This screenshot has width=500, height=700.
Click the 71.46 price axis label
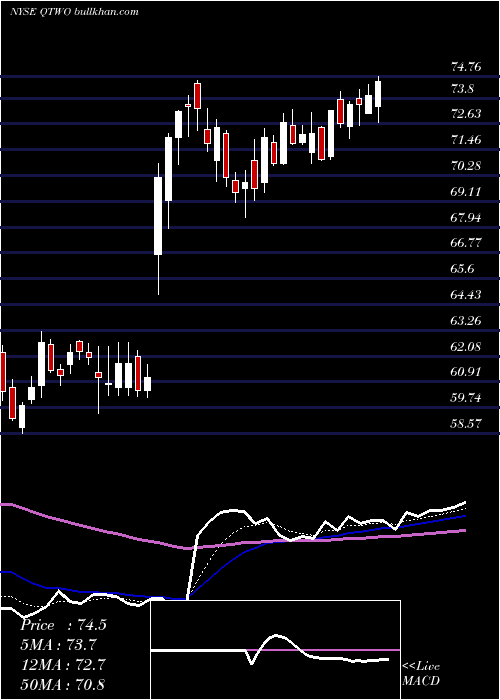tap(467, 140)
